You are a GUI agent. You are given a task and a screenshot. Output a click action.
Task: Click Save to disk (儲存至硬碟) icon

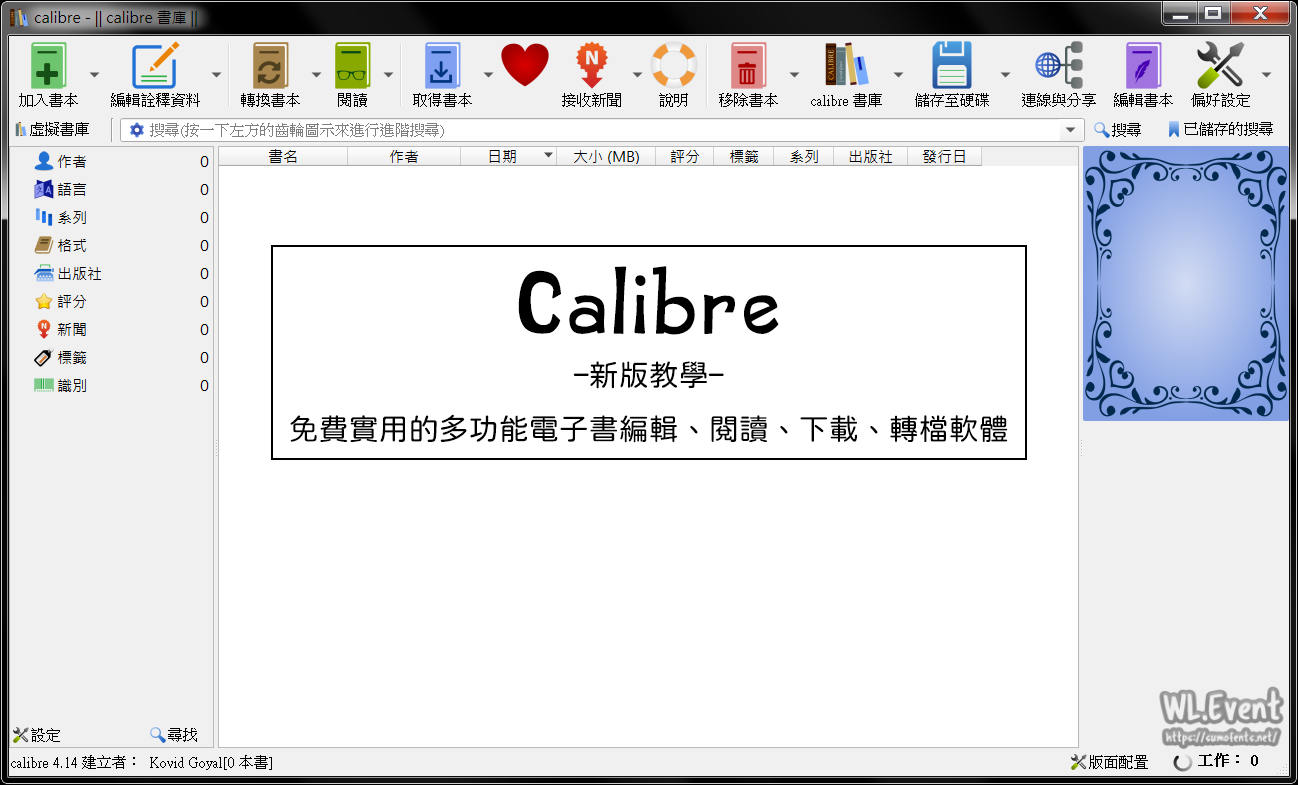(951, 66)
